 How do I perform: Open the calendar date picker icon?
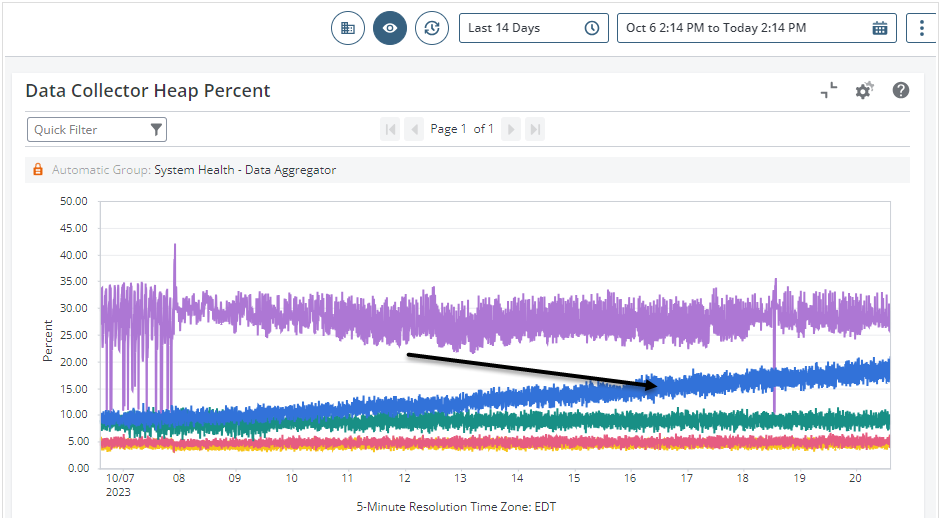(880, 28)
